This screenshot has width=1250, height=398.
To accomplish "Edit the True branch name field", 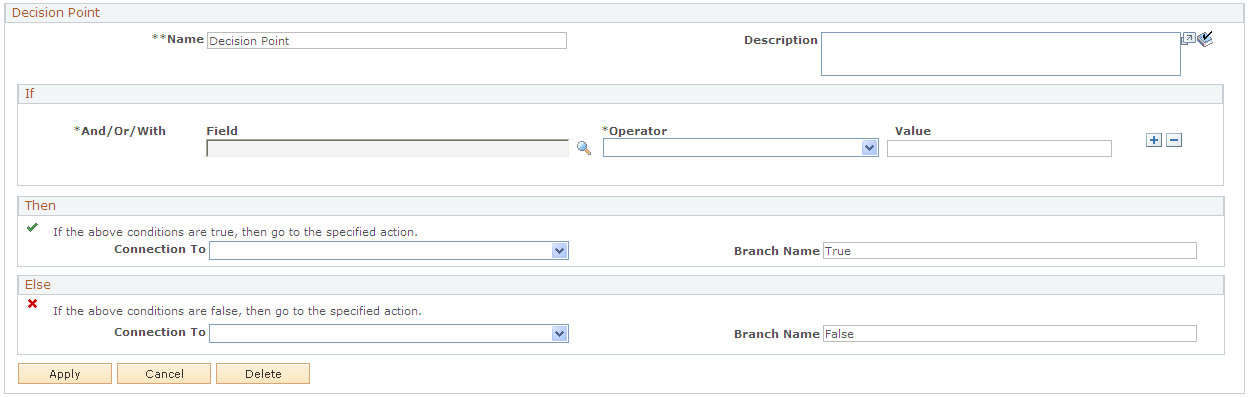I will click(x=1009, y=251).
